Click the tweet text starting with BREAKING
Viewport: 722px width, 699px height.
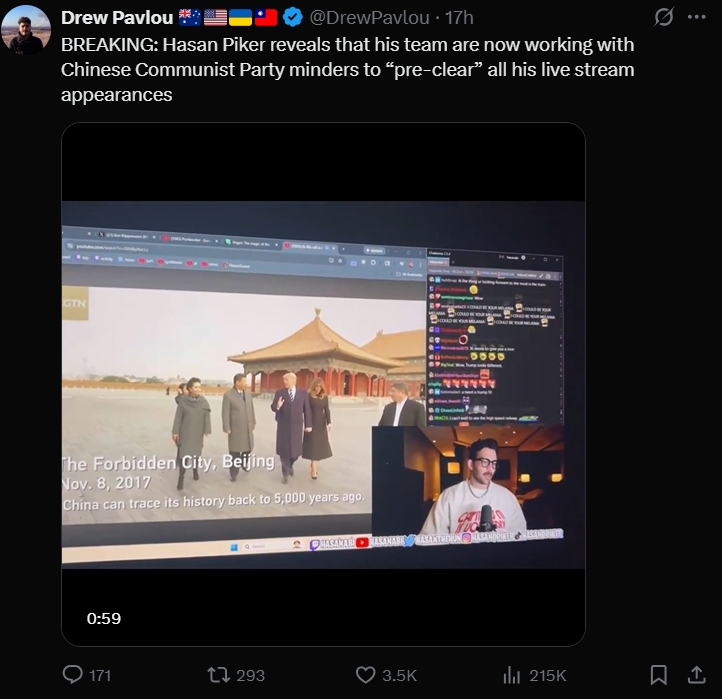coord(348,70)
